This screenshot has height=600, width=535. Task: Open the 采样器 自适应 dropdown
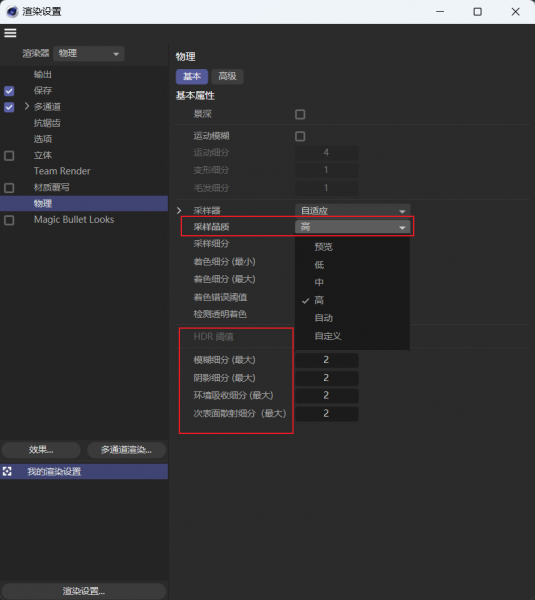pos(352,210)
